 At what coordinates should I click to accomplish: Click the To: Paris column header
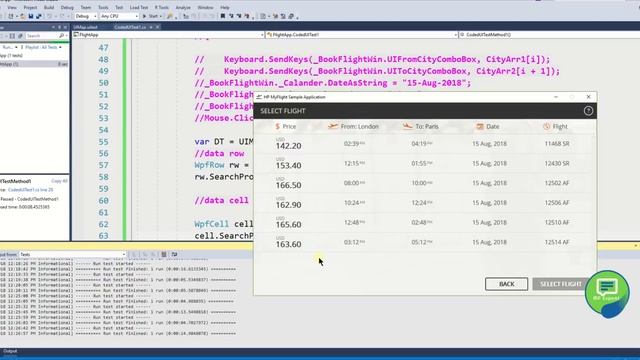[x=420, y=127]
